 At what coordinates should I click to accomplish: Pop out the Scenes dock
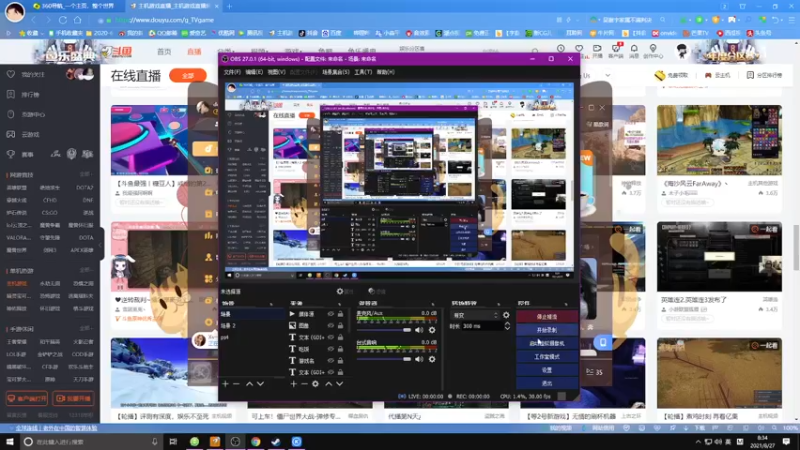271,304
